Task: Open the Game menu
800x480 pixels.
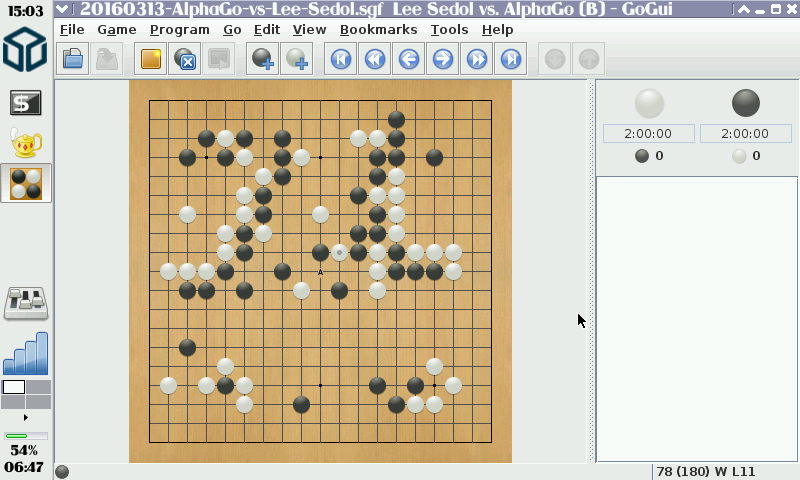Action: point(117,30)
